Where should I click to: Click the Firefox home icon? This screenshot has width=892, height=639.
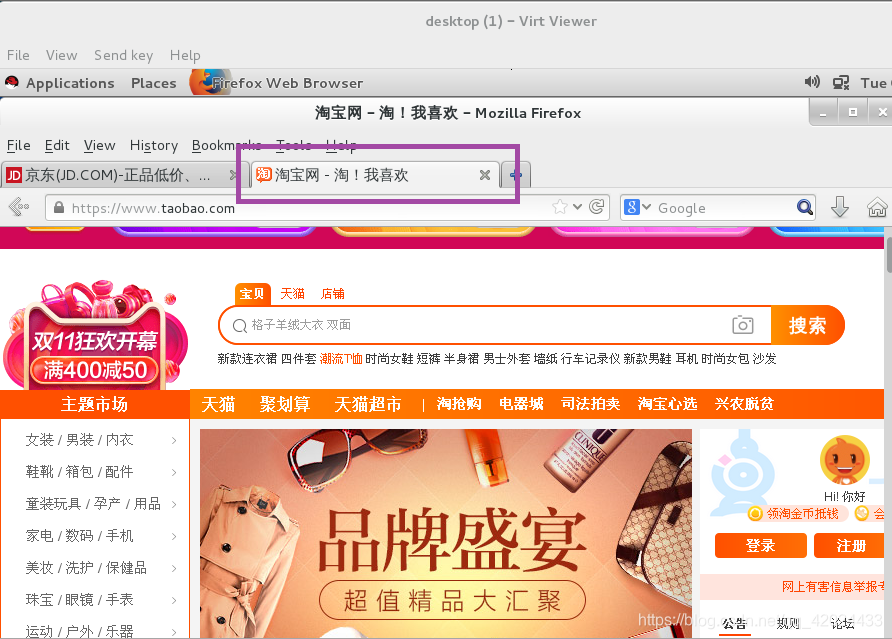tap(877, 207)
